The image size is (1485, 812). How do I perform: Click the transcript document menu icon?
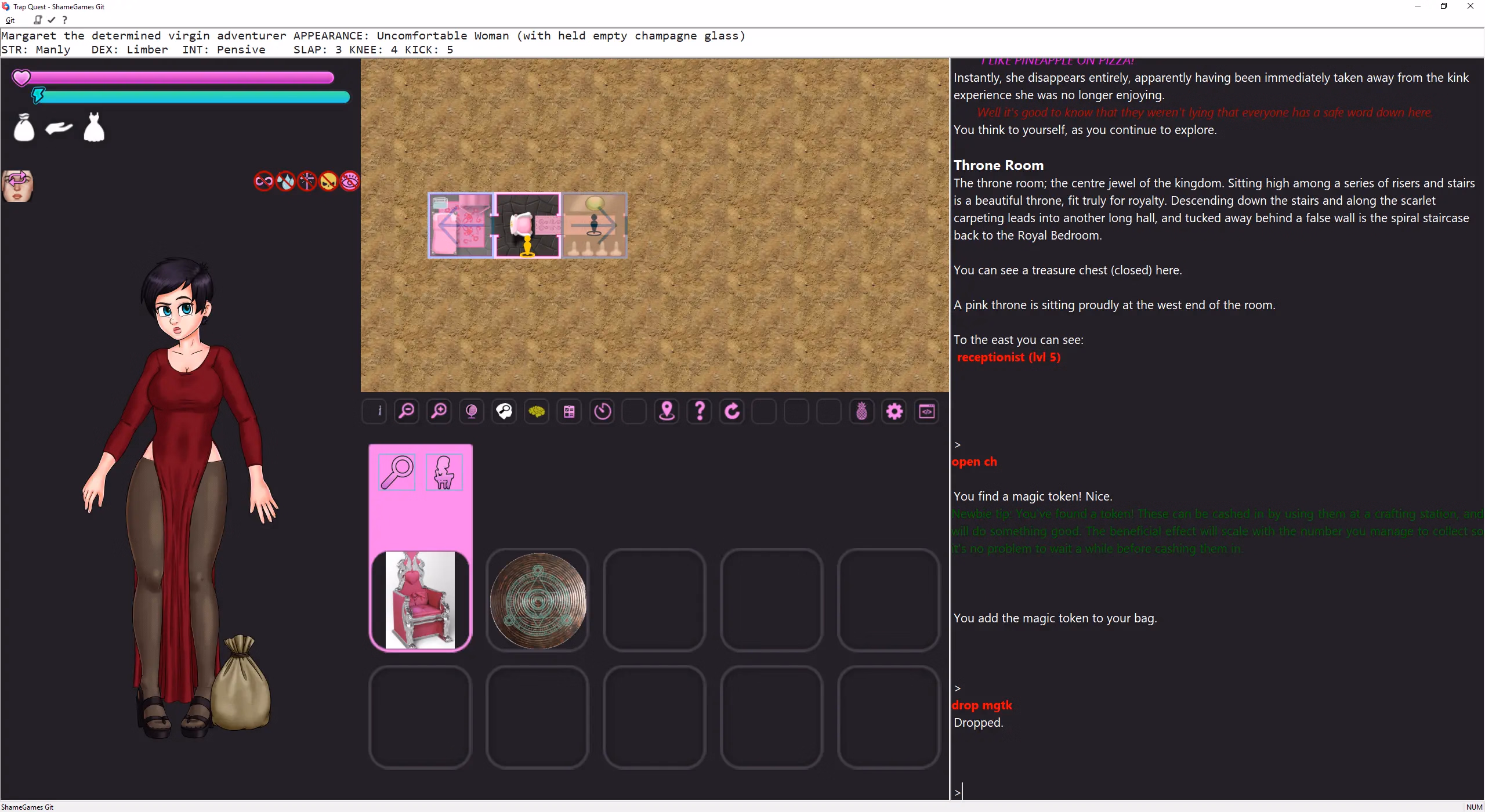[38, 20]
